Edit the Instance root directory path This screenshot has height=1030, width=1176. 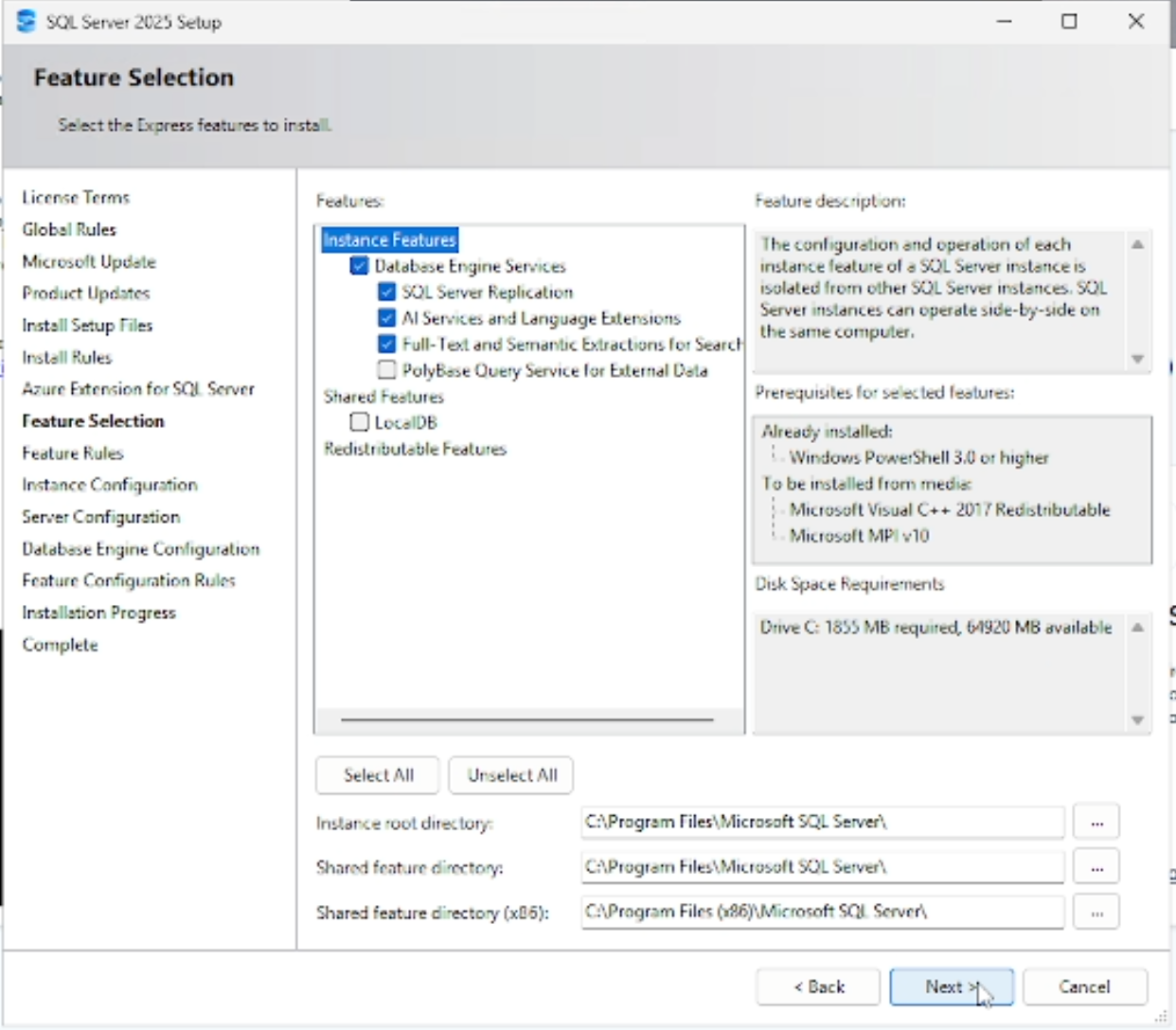coord(822,822)
